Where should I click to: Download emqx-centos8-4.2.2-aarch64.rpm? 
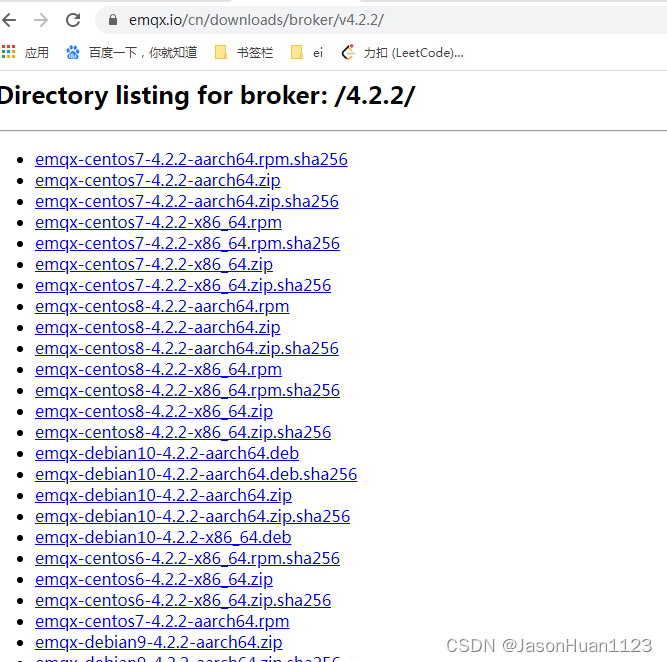coord(162,306)
